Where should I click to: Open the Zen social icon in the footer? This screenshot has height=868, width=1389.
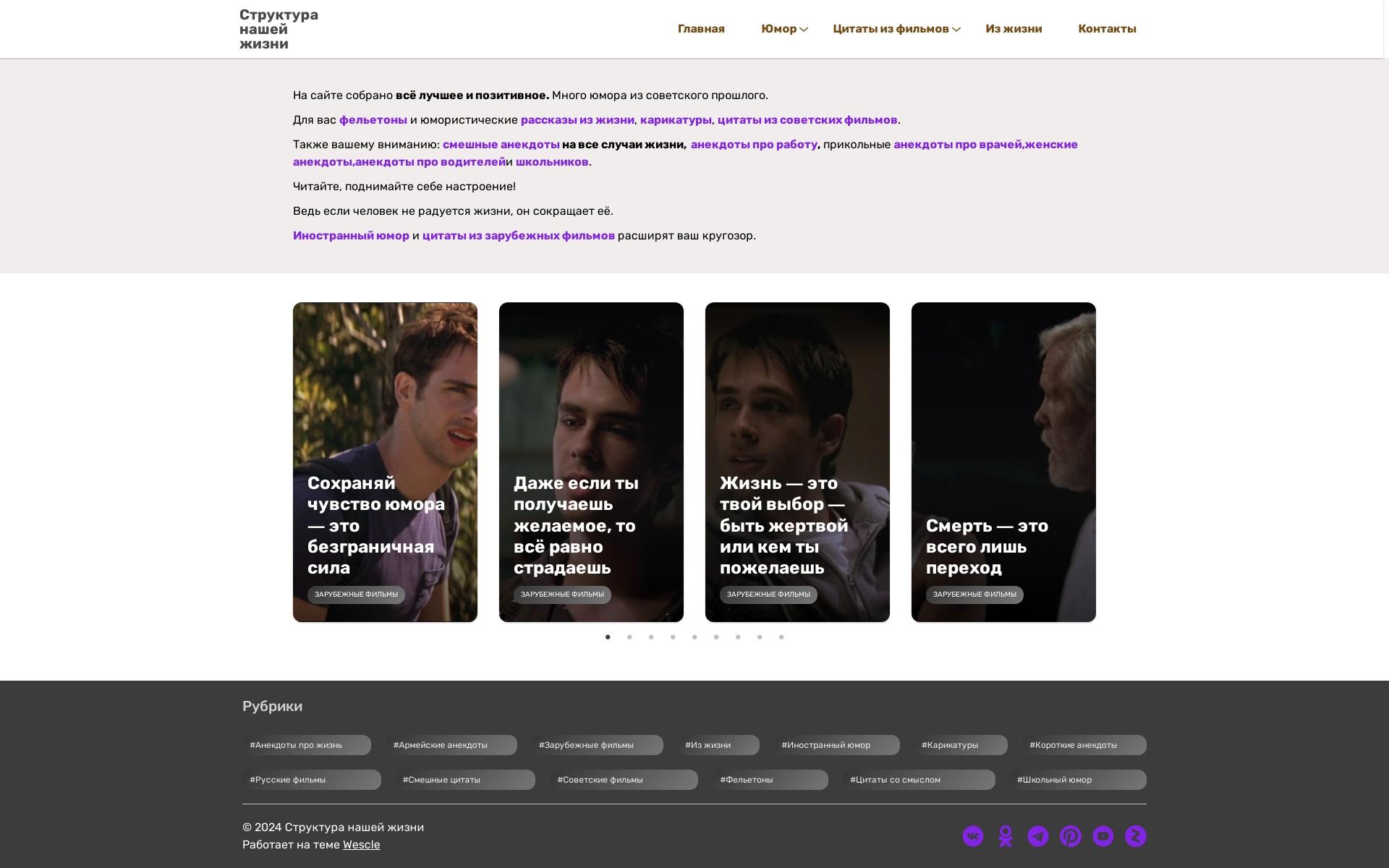[x=1136, y=836]
